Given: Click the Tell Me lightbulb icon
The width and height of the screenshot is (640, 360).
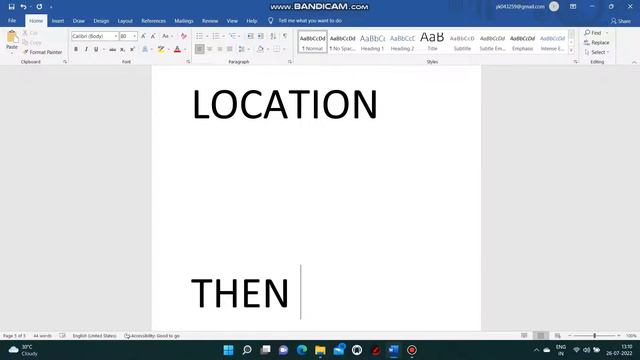Looking at the screenshot, I should pyautogui.click(x=270, y=20).
